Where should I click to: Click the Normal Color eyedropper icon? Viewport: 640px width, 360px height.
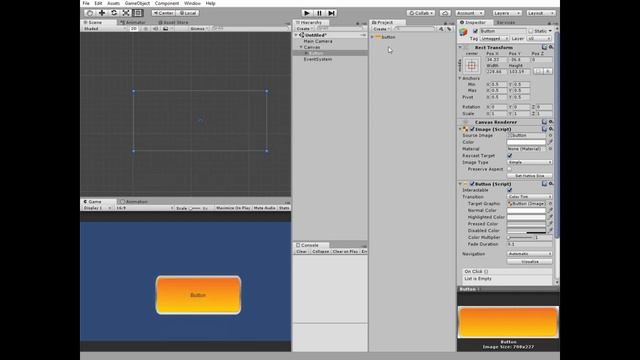point(550,210)
